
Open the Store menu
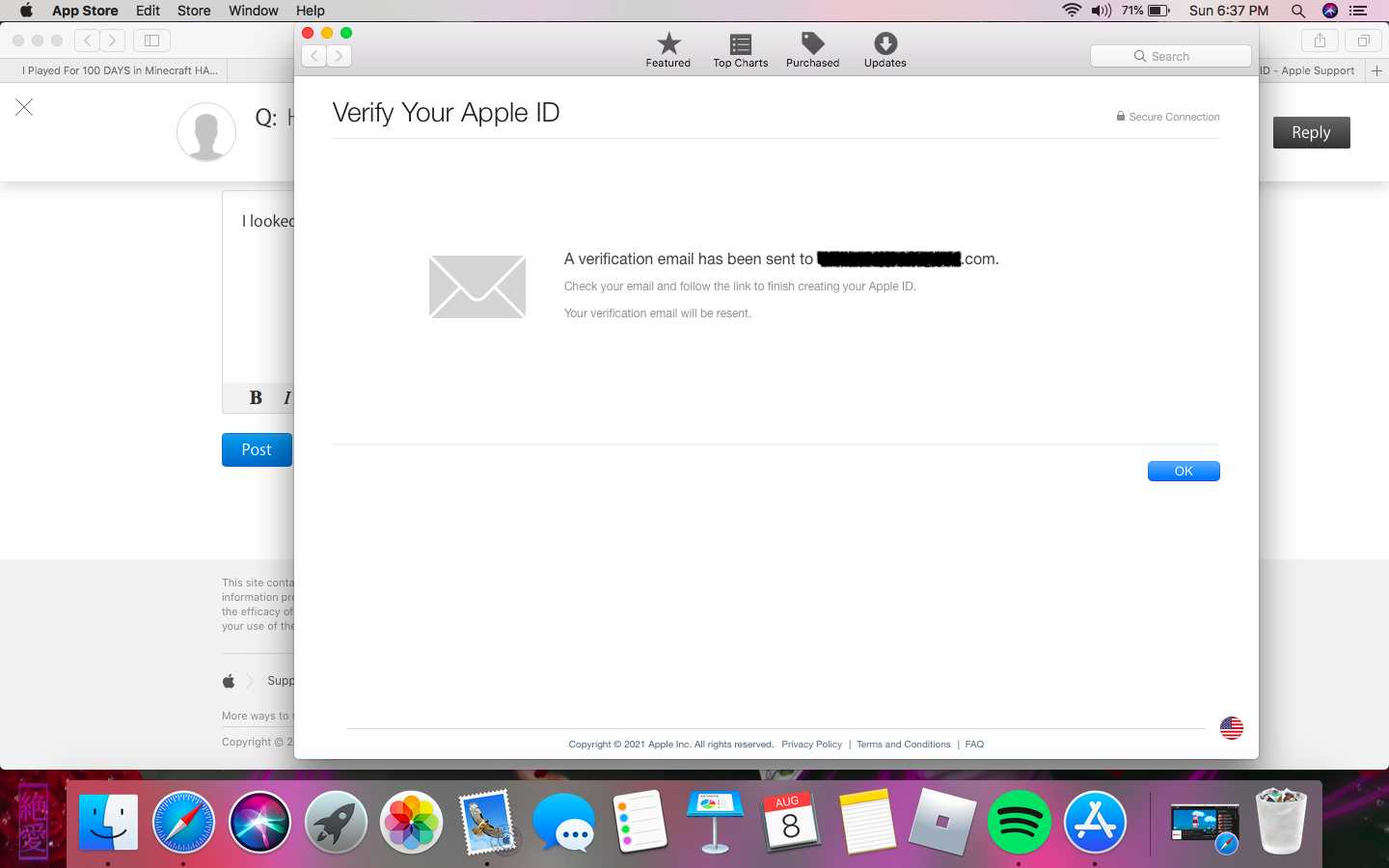(x=194, y=11)
